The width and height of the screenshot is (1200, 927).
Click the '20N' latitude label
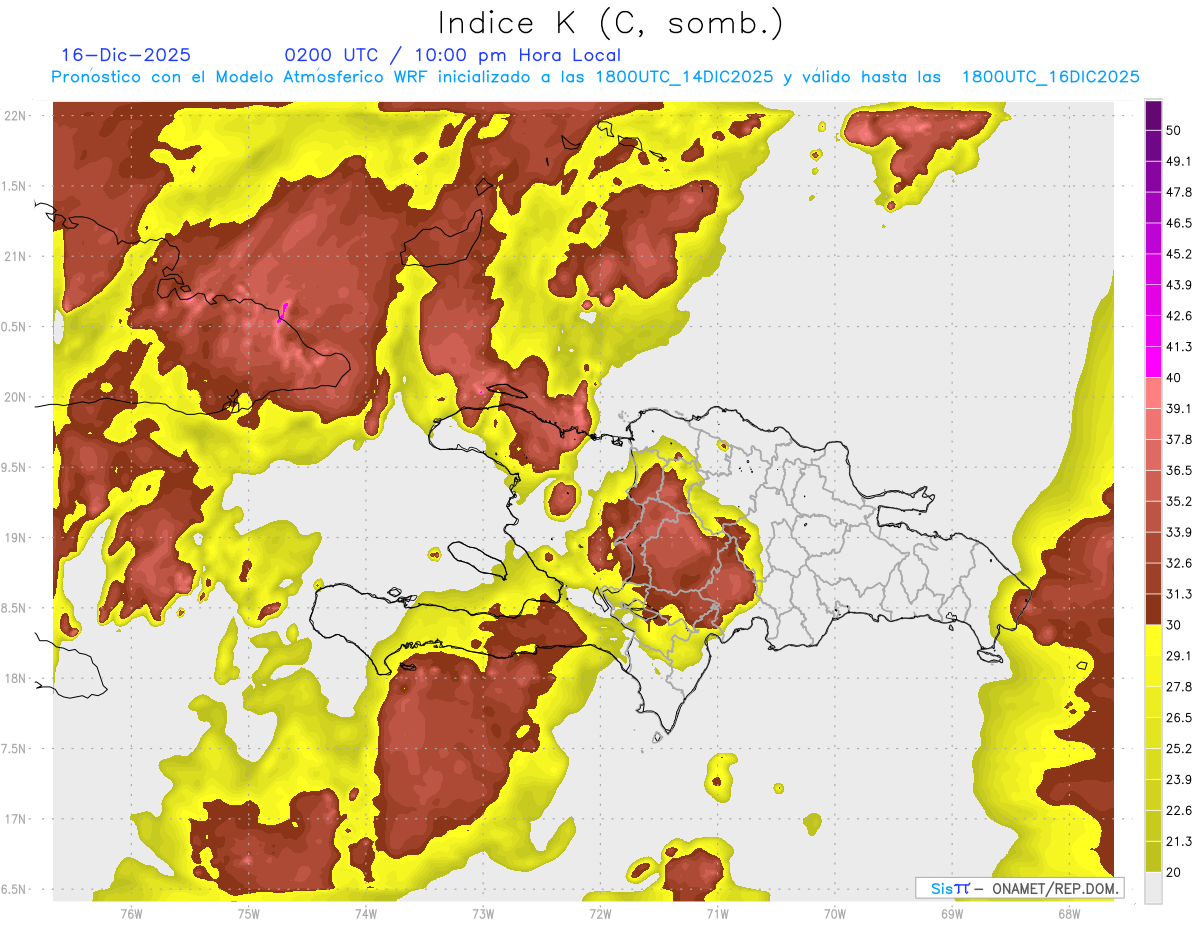coord(14,397)
